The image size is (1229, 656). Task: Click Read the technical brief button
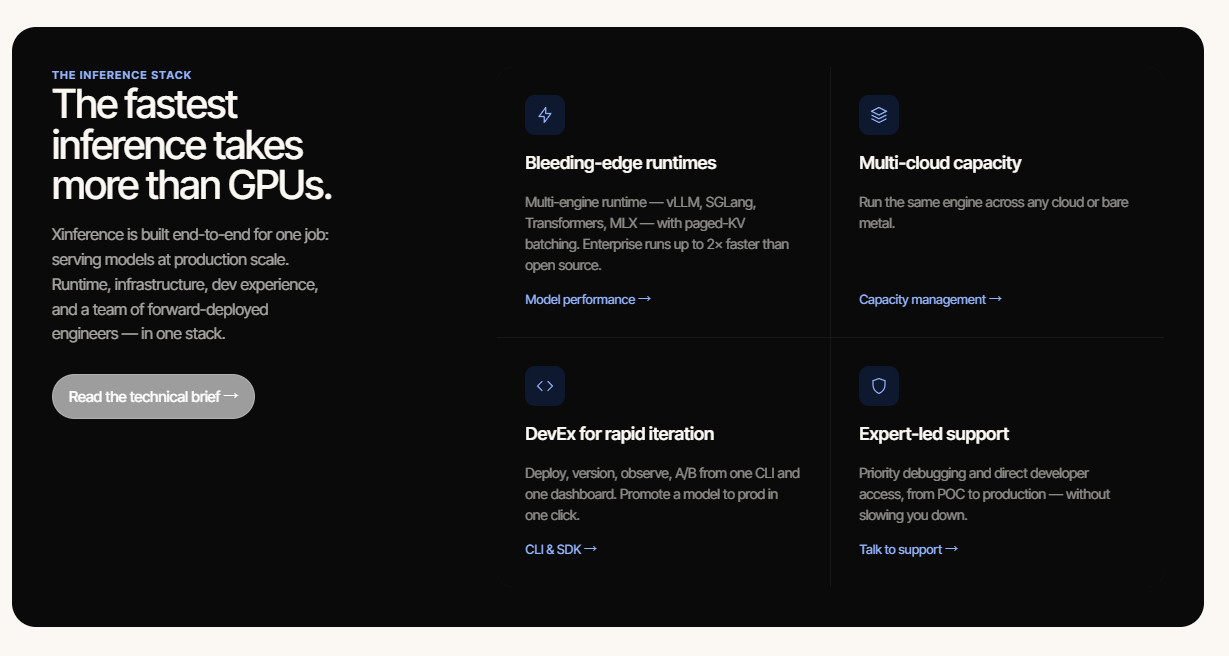click(x=153, y=396)
